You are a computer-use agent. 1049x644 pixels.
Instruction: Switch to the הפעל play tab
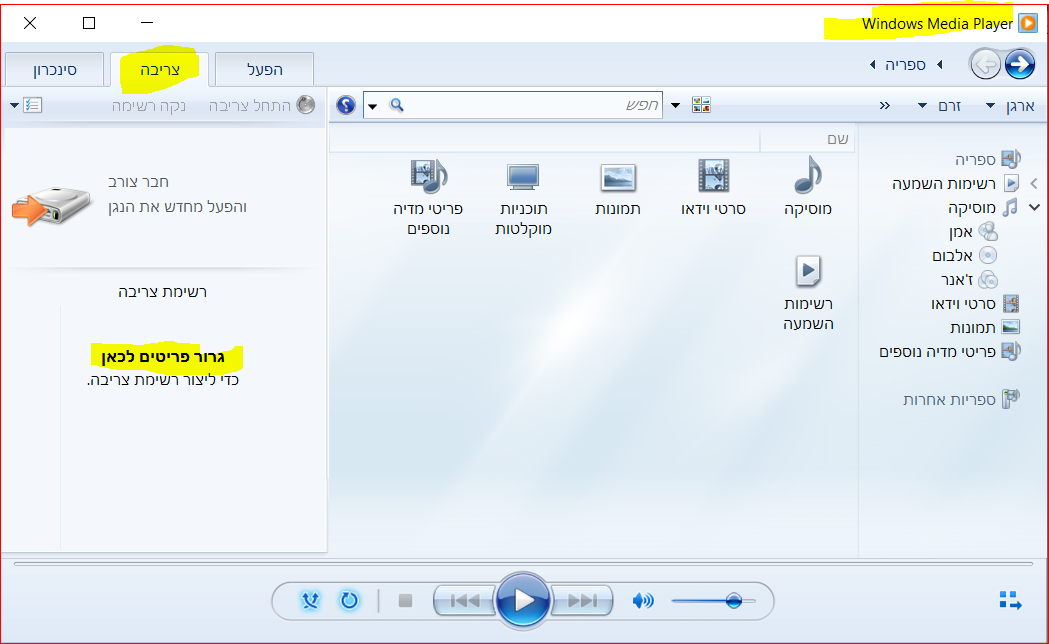265,70
